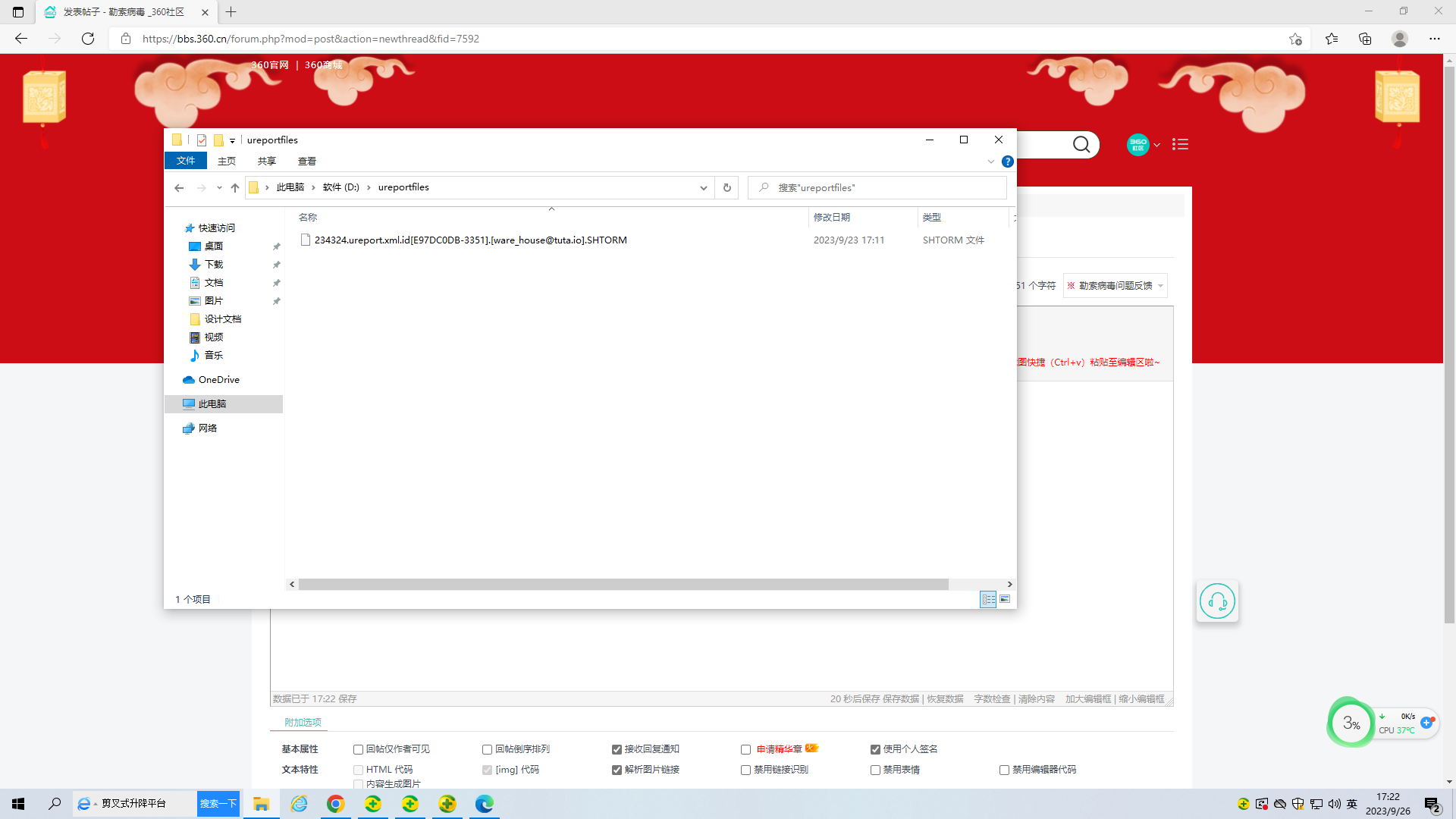
Task: Select 此电脑 in navigation pane
Action: [x=224, y=404]
